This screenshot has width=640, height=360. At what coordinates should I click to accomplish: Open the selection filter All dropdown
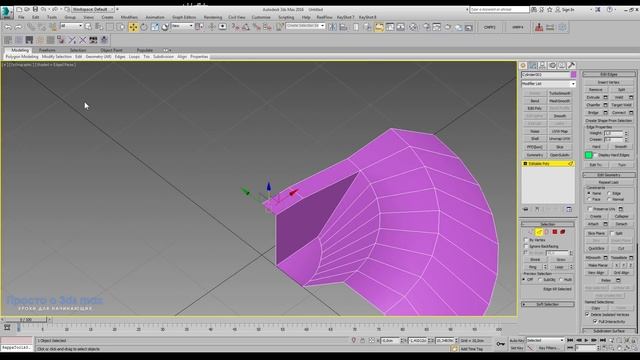[x=71, y=26]
